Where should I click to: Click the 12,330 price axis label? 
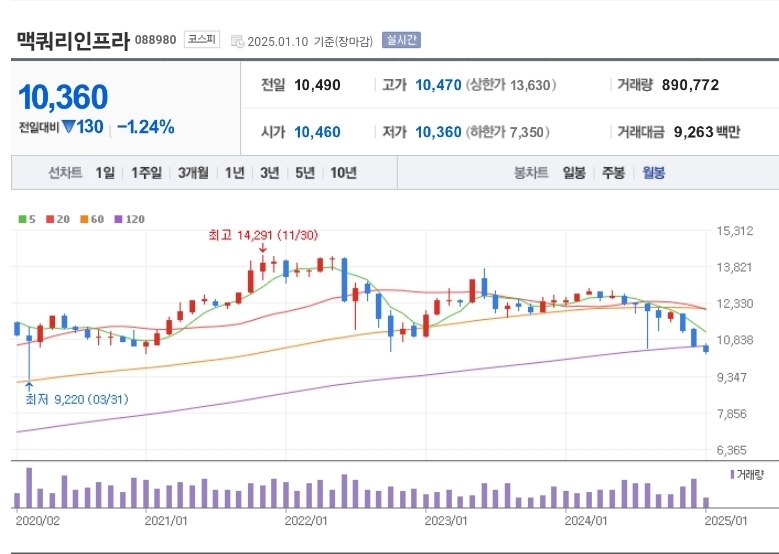735,304
